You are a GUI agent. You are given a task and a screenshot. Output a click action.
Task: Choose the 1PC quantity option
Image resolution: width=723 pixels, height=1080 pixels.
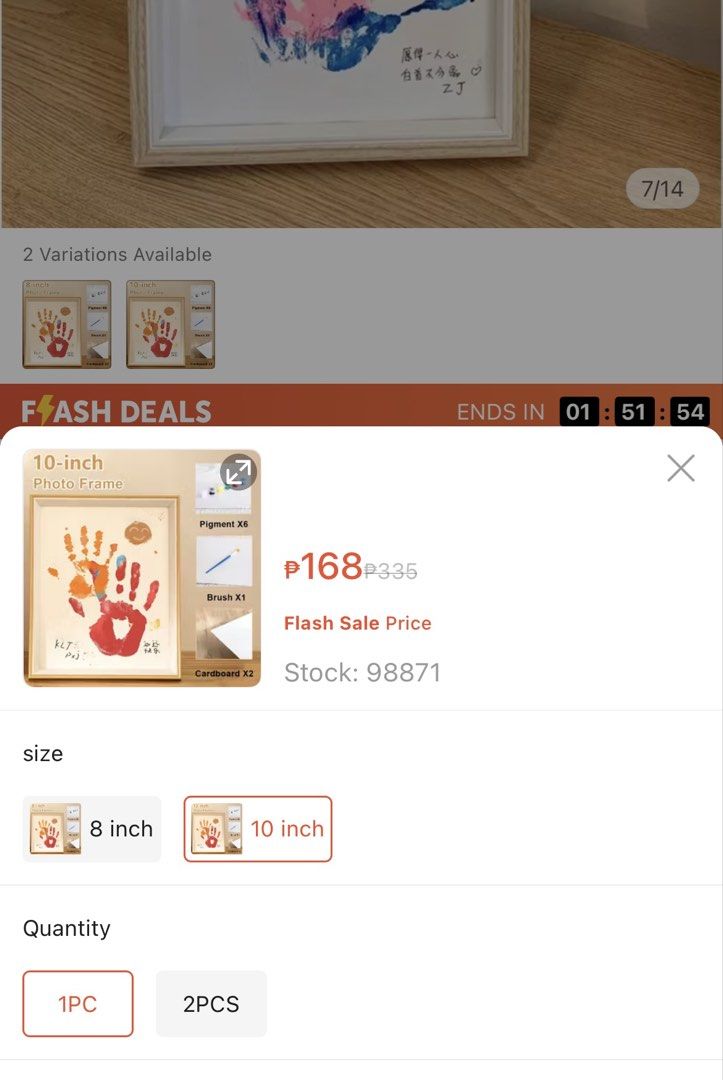(78, 1004)
